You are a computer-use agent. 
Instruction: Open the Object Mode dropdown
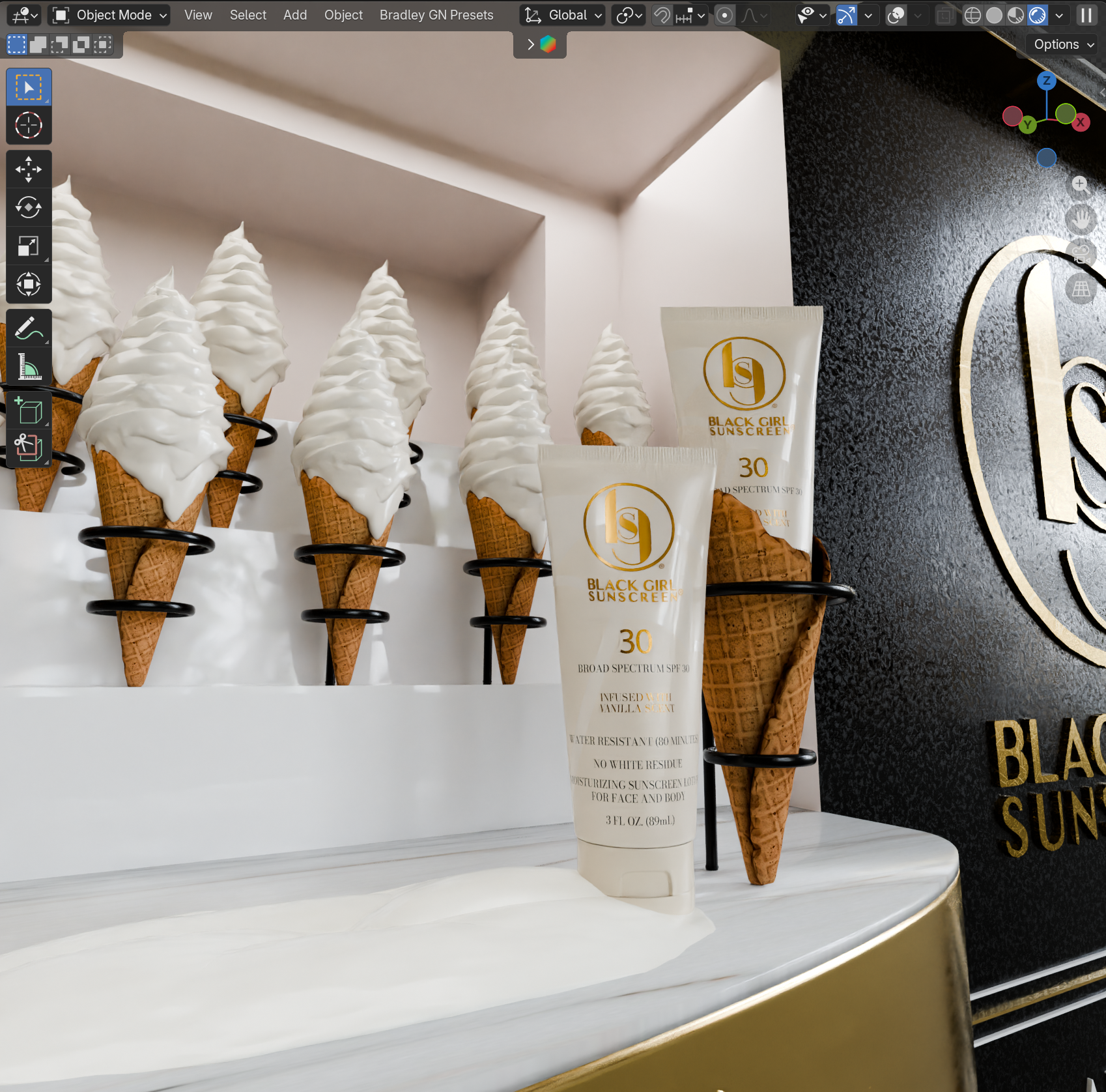point(109,15)
